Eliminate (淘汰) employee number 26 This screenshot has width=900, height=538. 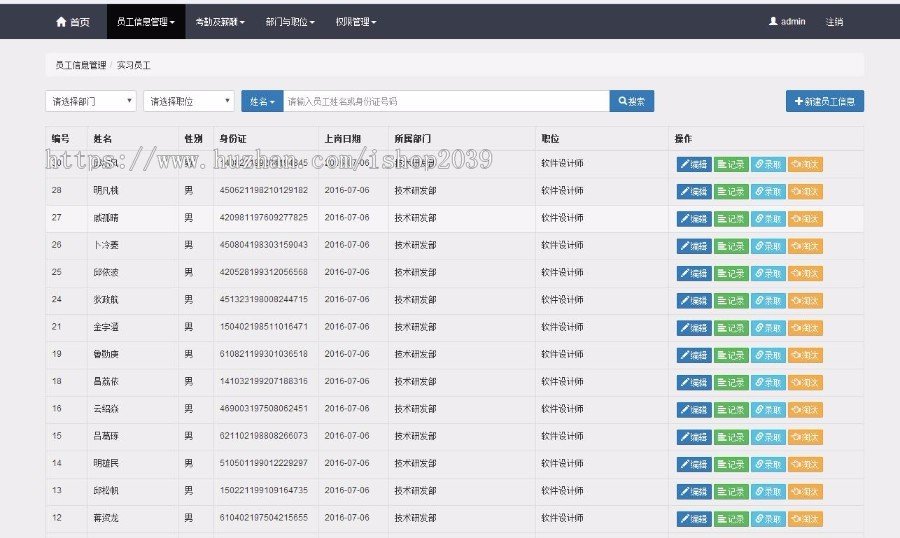tap(805, 246)
